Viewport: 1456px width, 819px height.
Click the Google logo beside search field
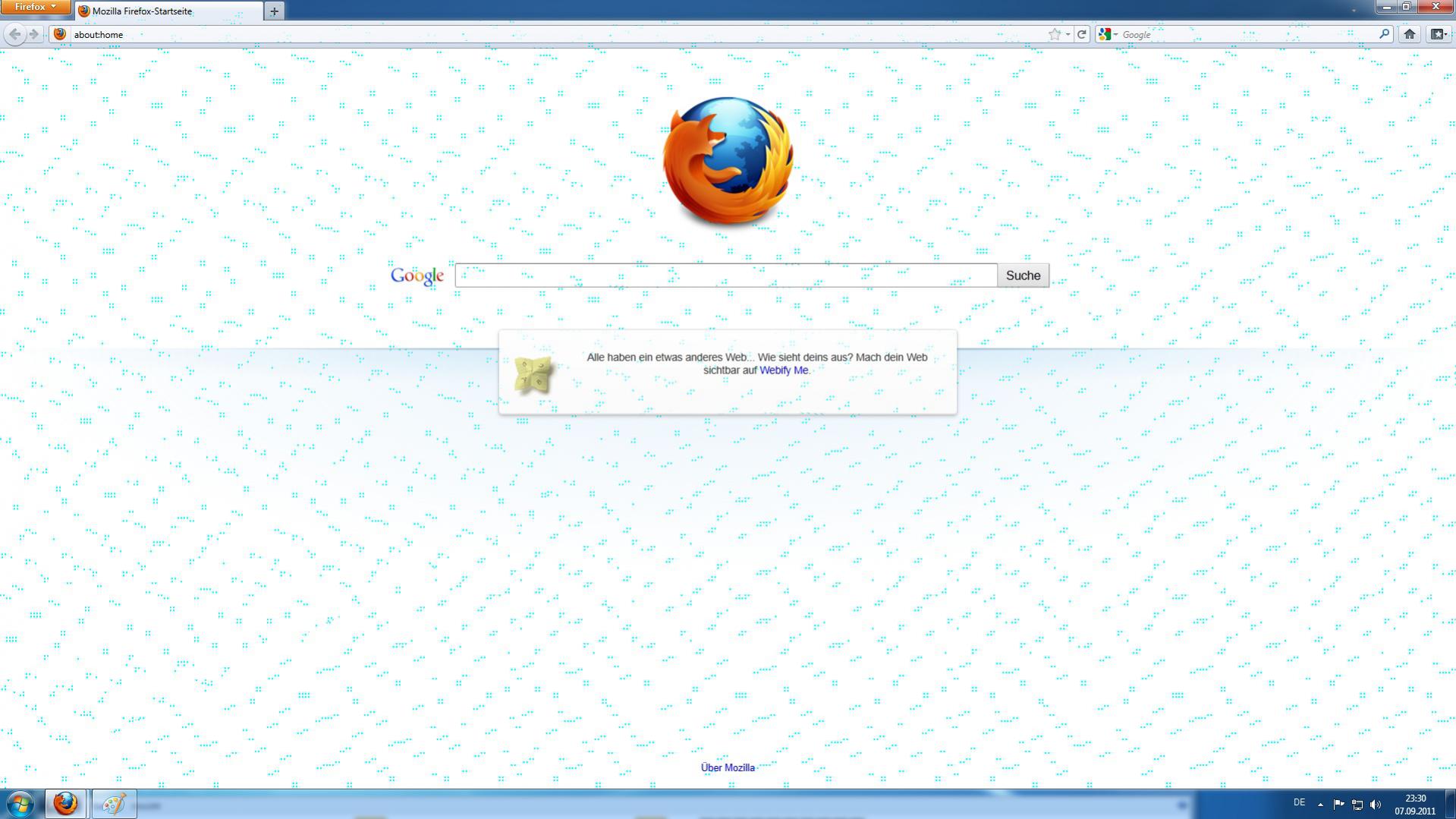point(417,276)
